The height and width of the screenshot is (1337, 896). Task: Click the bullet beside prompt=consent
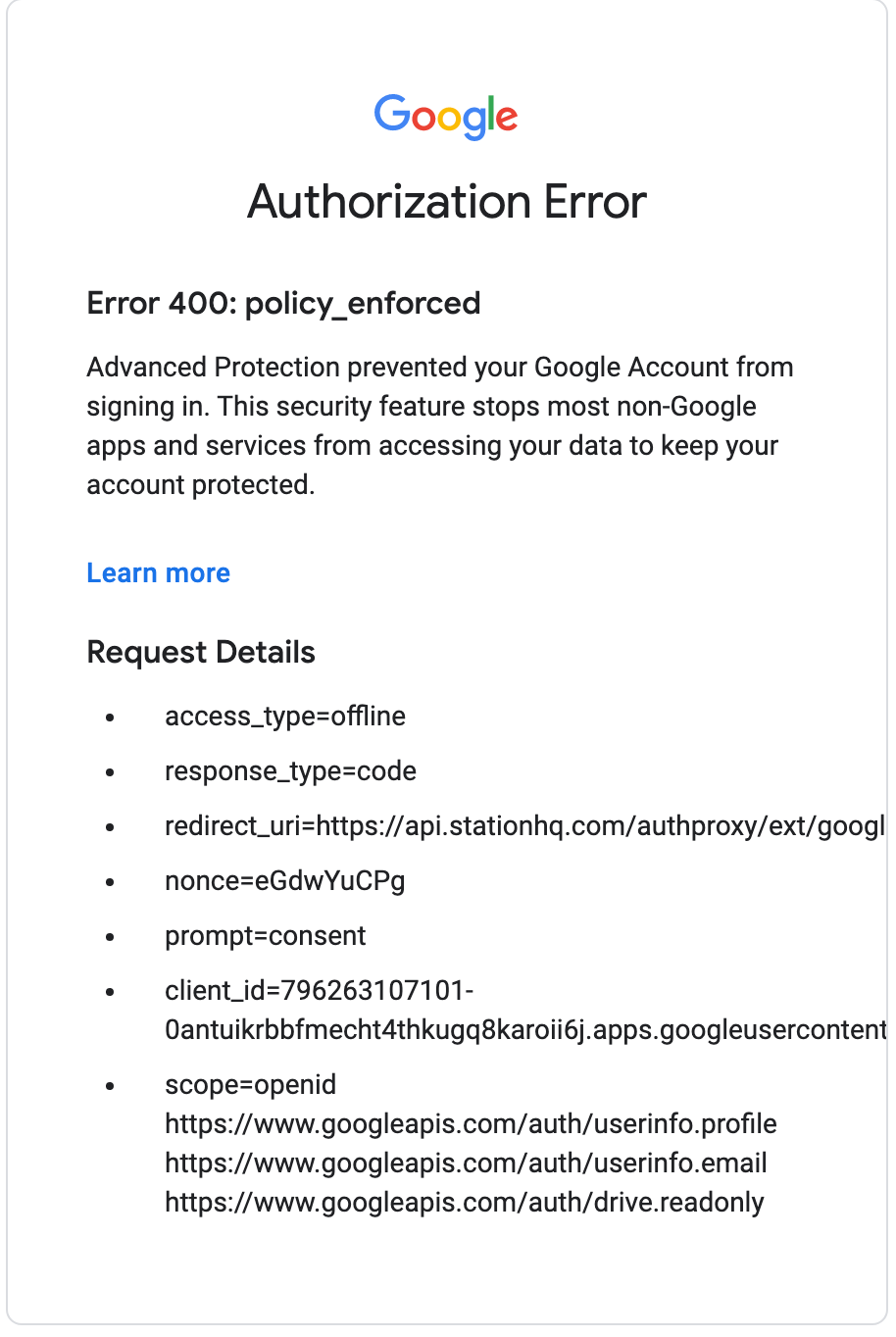(x=111, y=938)
